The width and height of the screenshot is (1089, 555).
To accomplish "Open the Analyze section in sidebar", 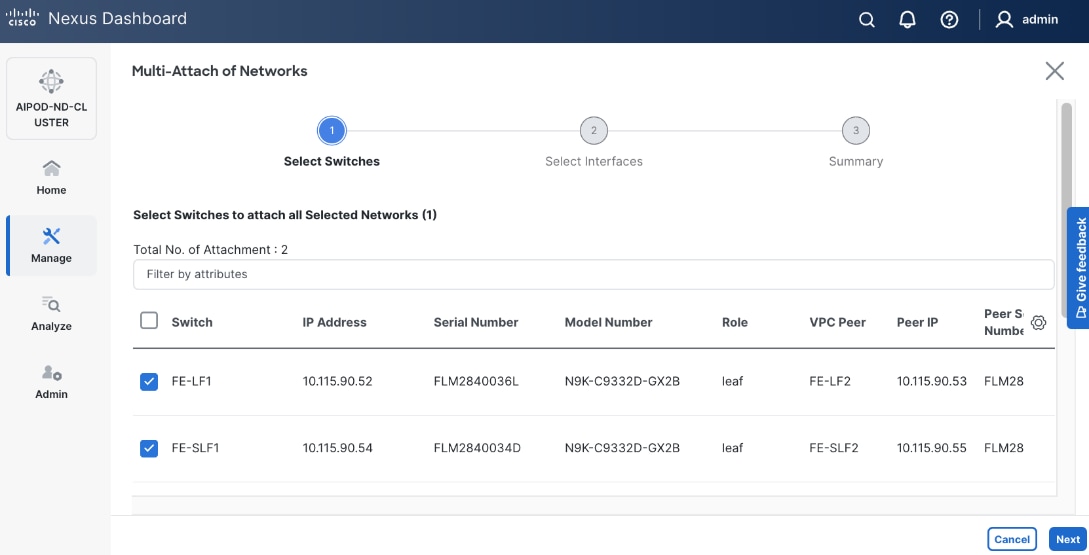I will point(51,313).
